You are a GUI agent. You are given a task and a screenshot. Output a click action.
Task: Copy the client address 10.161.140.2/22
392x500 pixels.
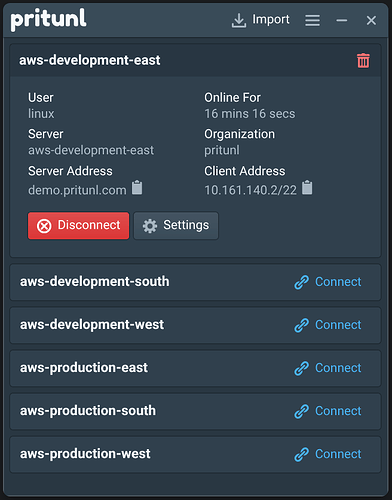point(307,187)
